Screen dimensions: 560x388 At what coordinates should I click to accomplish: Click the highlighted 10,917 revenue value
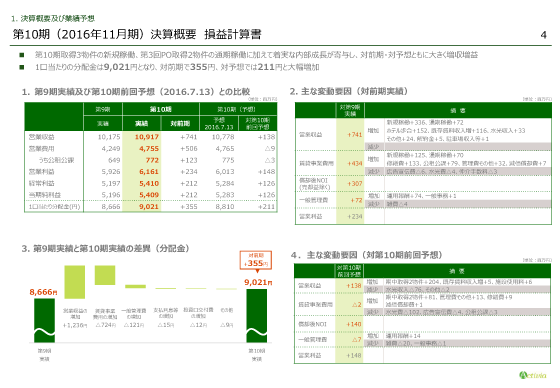147,137
